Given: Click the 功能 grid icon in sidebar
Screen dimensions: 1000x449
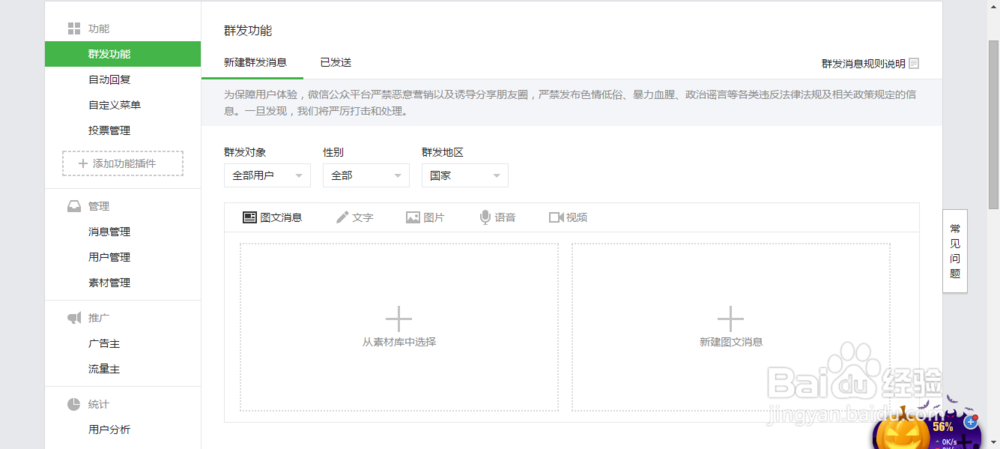Looking at the screenshot, I should point(74,28).
